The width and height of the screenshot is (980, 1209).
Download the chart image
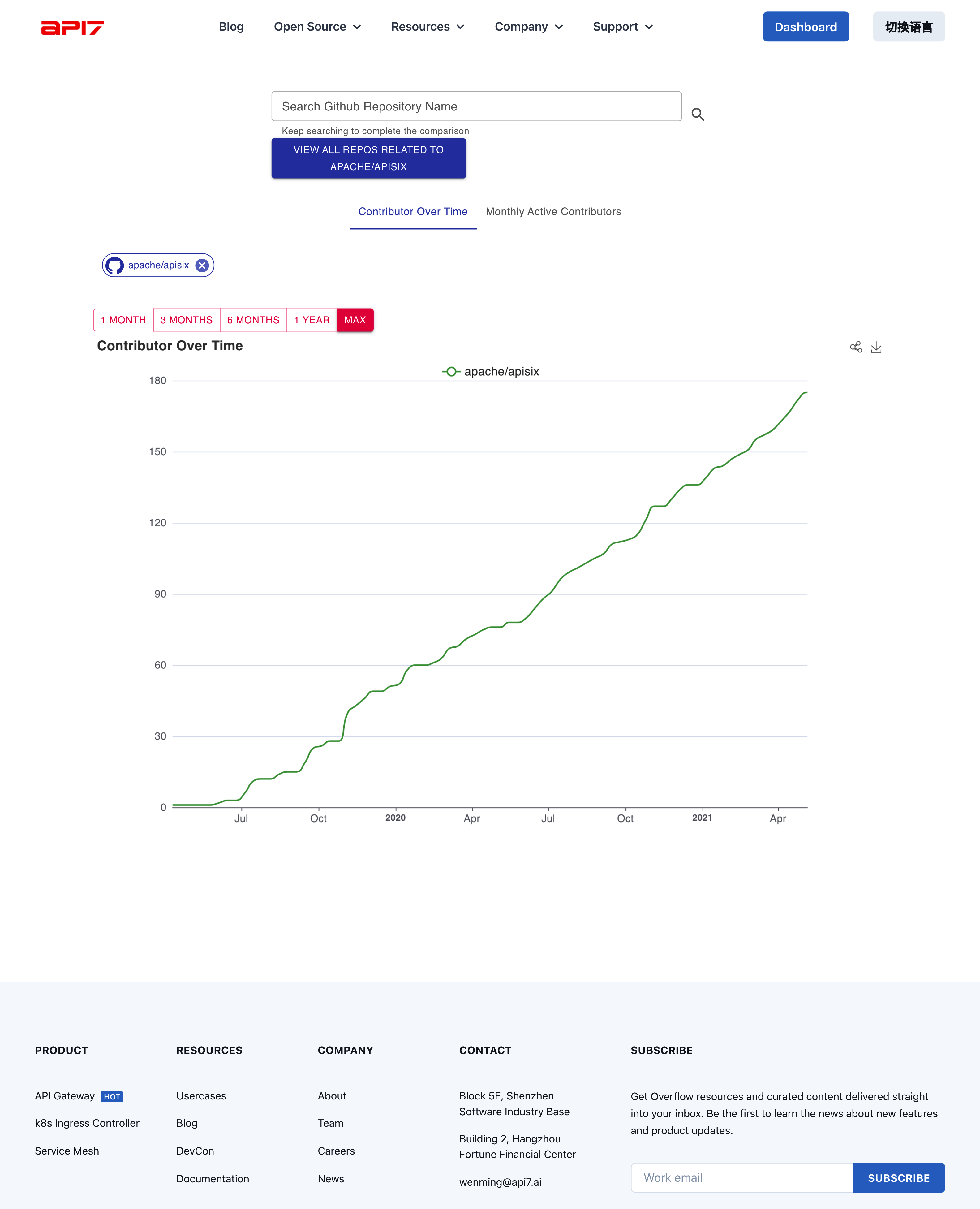(x=875, y=347)
